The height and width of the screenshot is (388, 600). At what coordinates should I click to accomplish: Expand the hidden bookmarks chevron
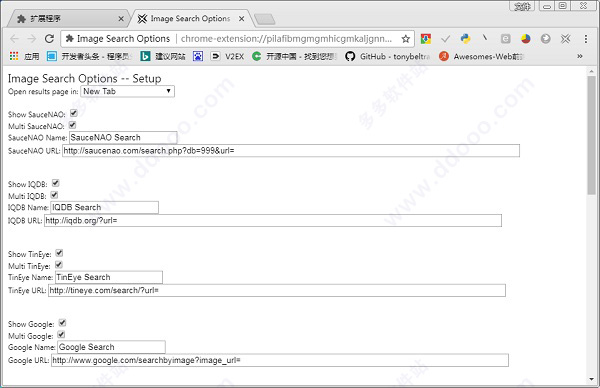[x=580, y=57]
